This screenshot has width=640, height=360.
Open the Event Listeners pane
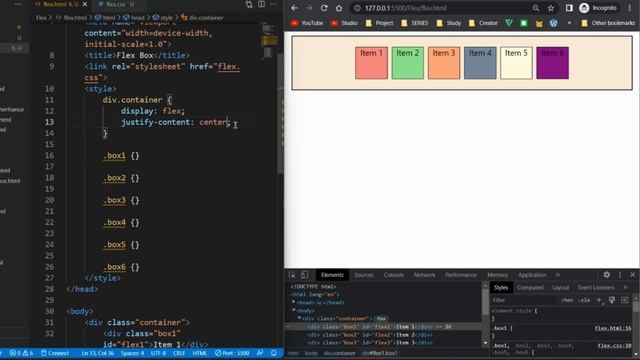pyautogui.click(x=596, y=288)
